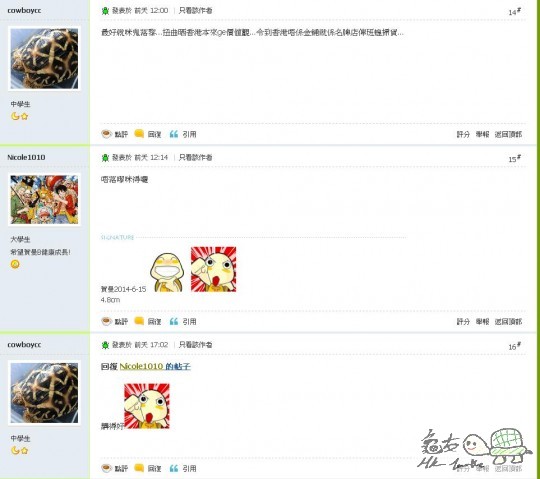Click the reply bubble icon in post 15
Viewport: 540px width, 479px height.
139,321
